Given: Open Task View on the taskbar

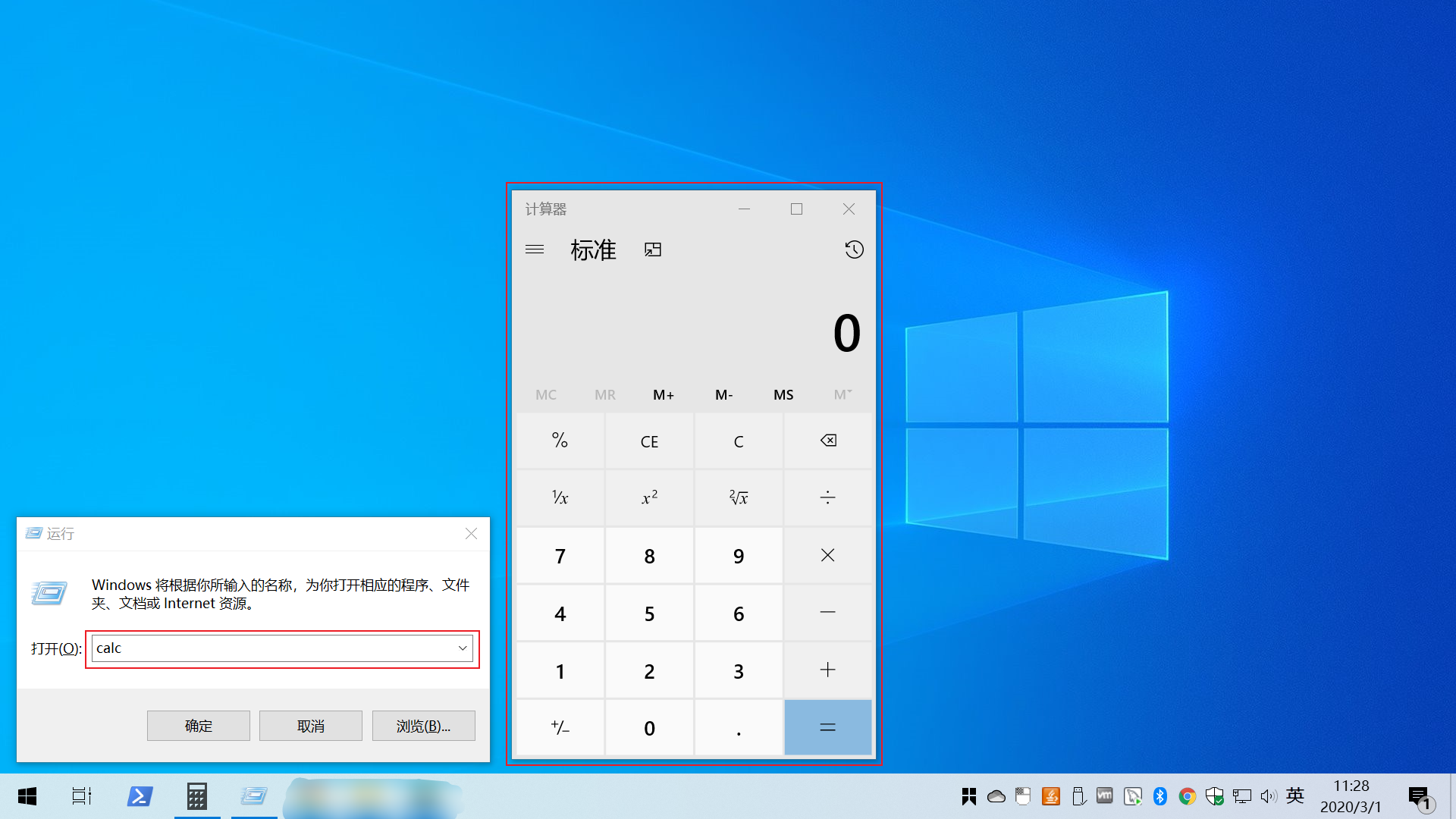Looking at the screenshot, I should [x=82, y=796].
